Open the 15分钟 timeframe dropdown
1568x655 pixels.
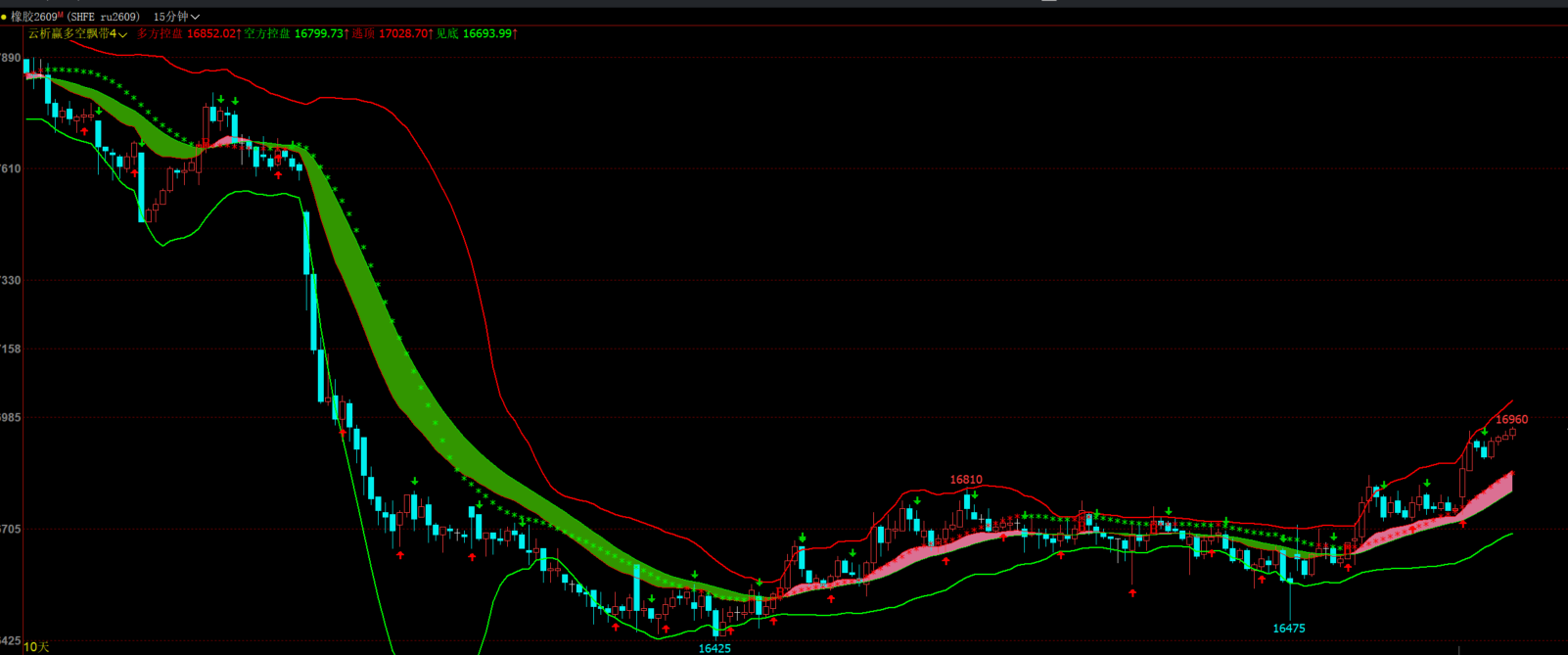pyautogui.click(x=176, y=17)
